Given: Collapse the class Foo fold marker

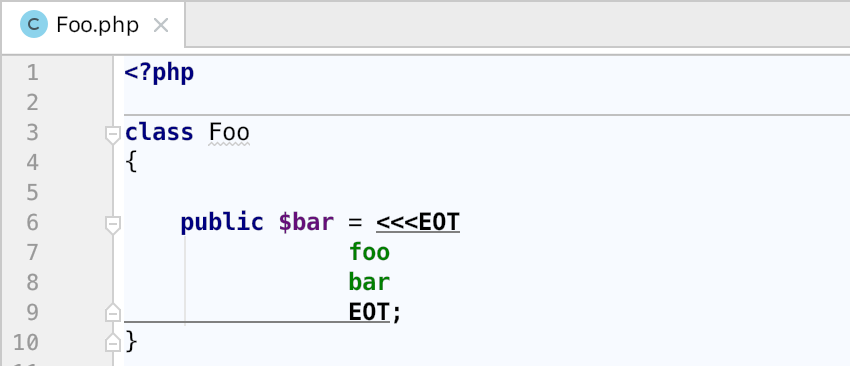Looking at the screenshot, I should (x=112, y=135).
